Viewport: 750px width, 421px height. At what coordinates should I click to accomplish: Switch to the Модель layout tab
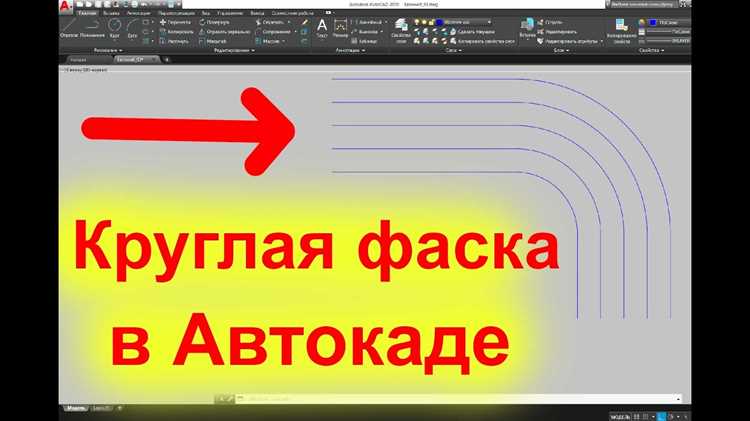pos(76,408)
